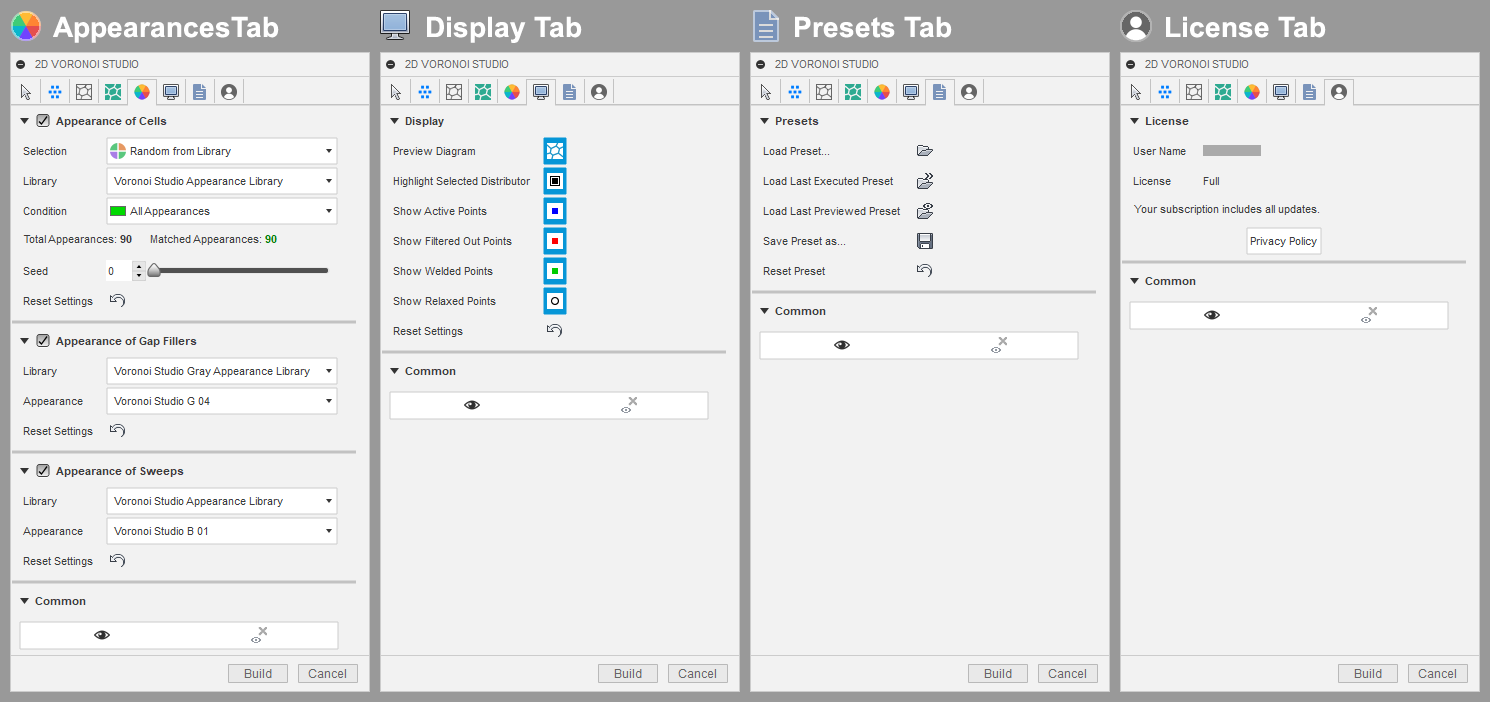
Task: Click hide-eye icon in Presets panel Common
Action: (1000, 345)
